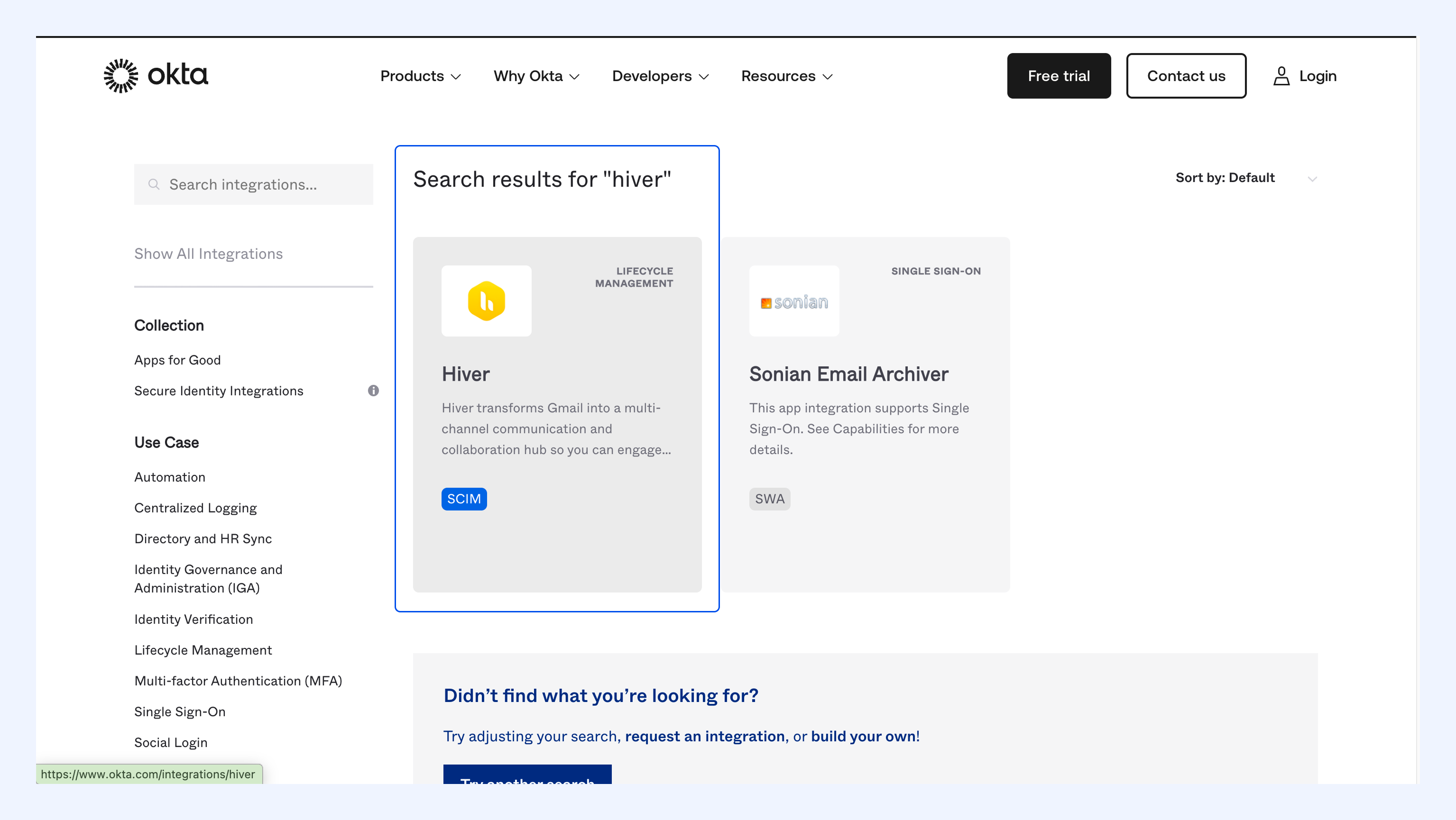Click the build your own link

point(863,736)
